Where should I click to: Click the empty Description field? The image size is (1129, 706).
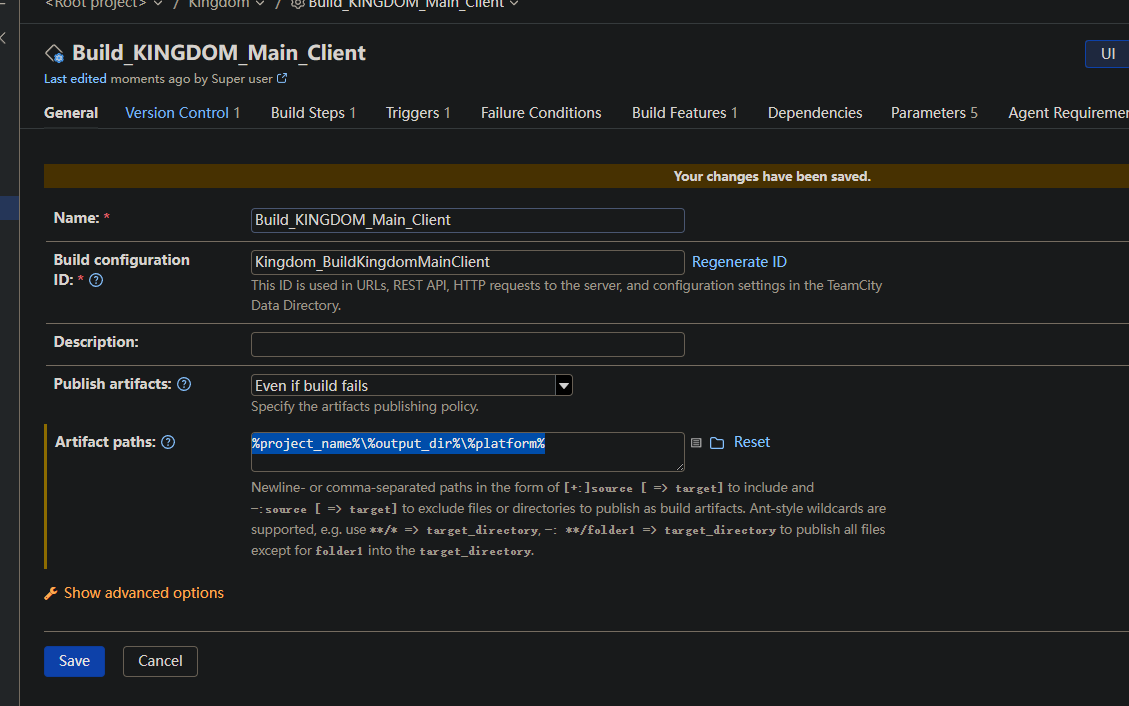tap(467, 345)
